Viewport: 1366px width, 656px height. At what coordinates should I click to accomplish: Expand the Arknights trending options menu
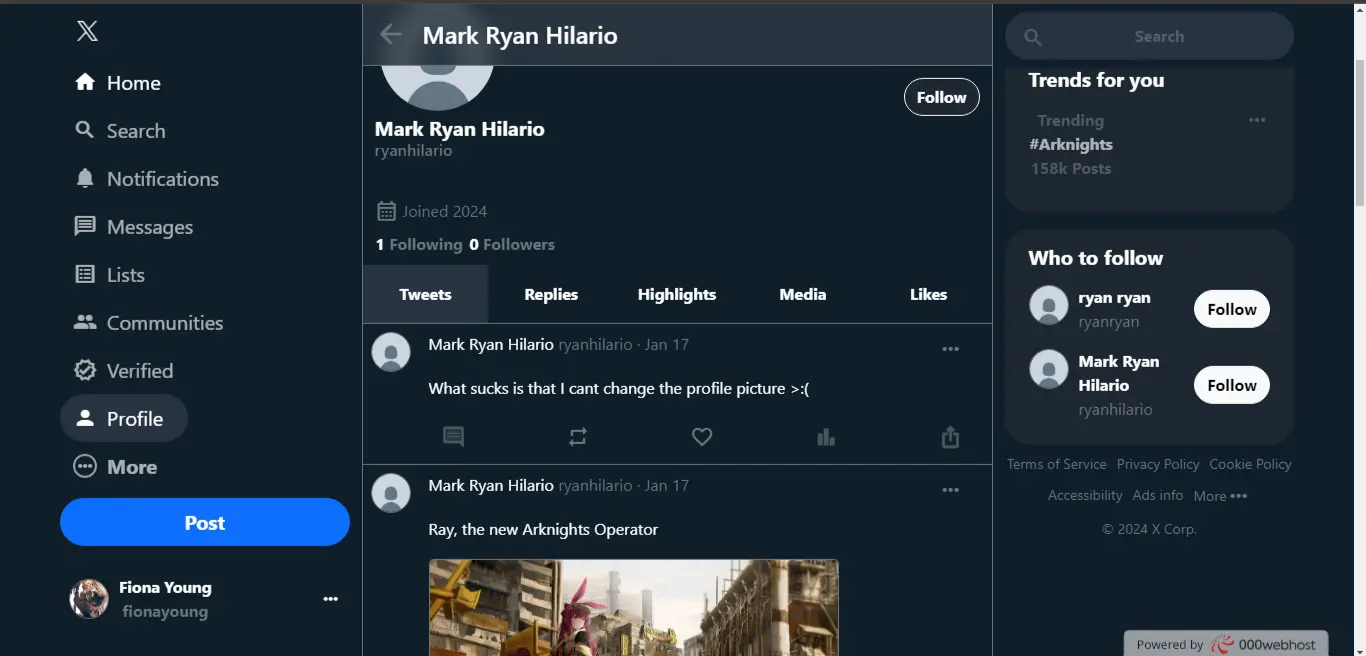pos(1257,120)
